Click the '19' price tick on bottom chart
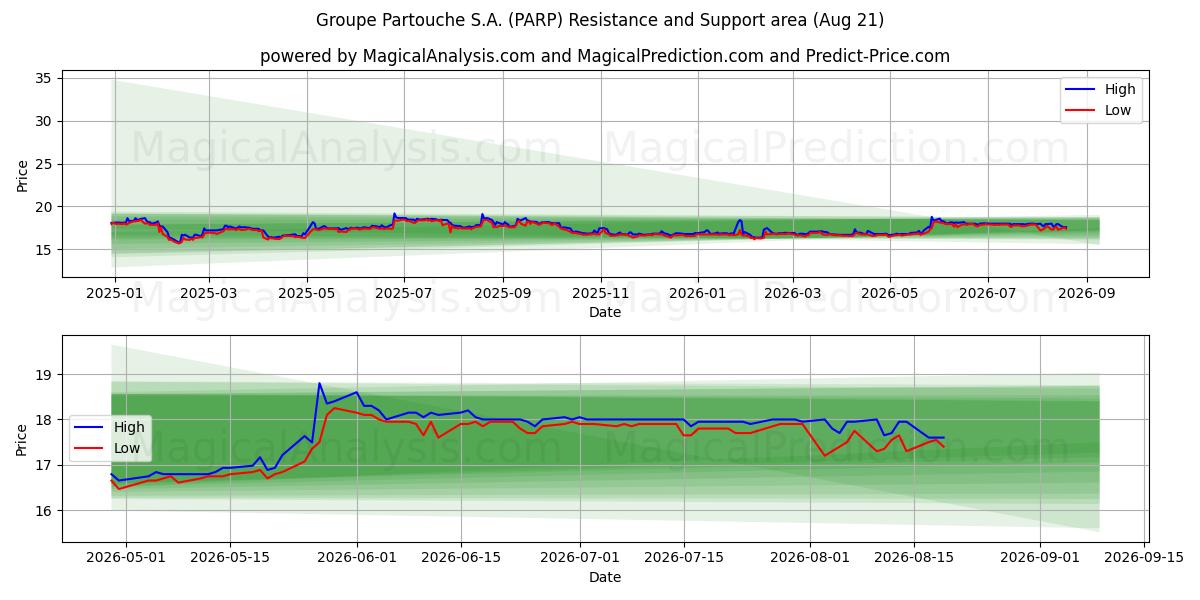Viewport: 1200px width, 600px height. (x=44, y=375)
